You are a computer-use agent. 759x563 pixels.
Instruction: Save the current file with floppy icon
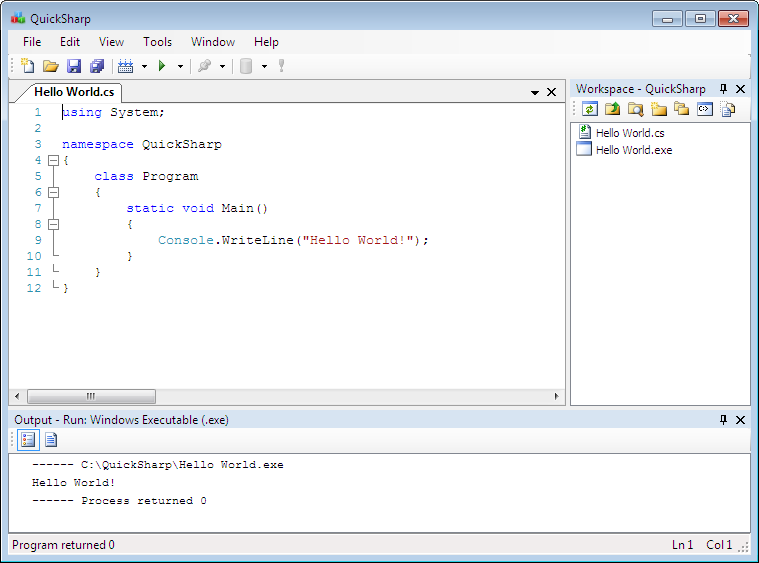[74, 66]
